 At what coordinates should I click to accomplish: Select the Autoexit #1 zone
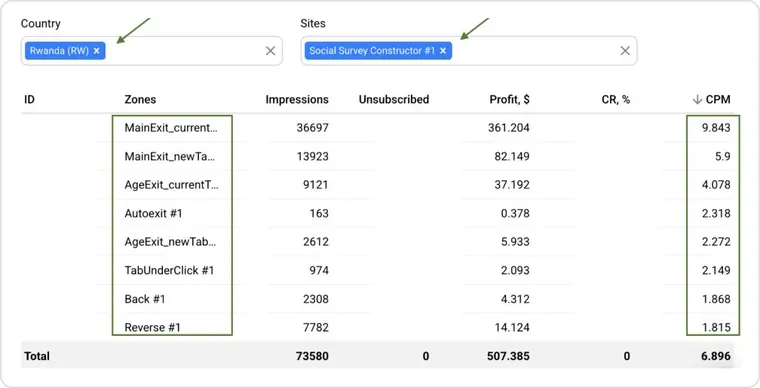point(153,214)
